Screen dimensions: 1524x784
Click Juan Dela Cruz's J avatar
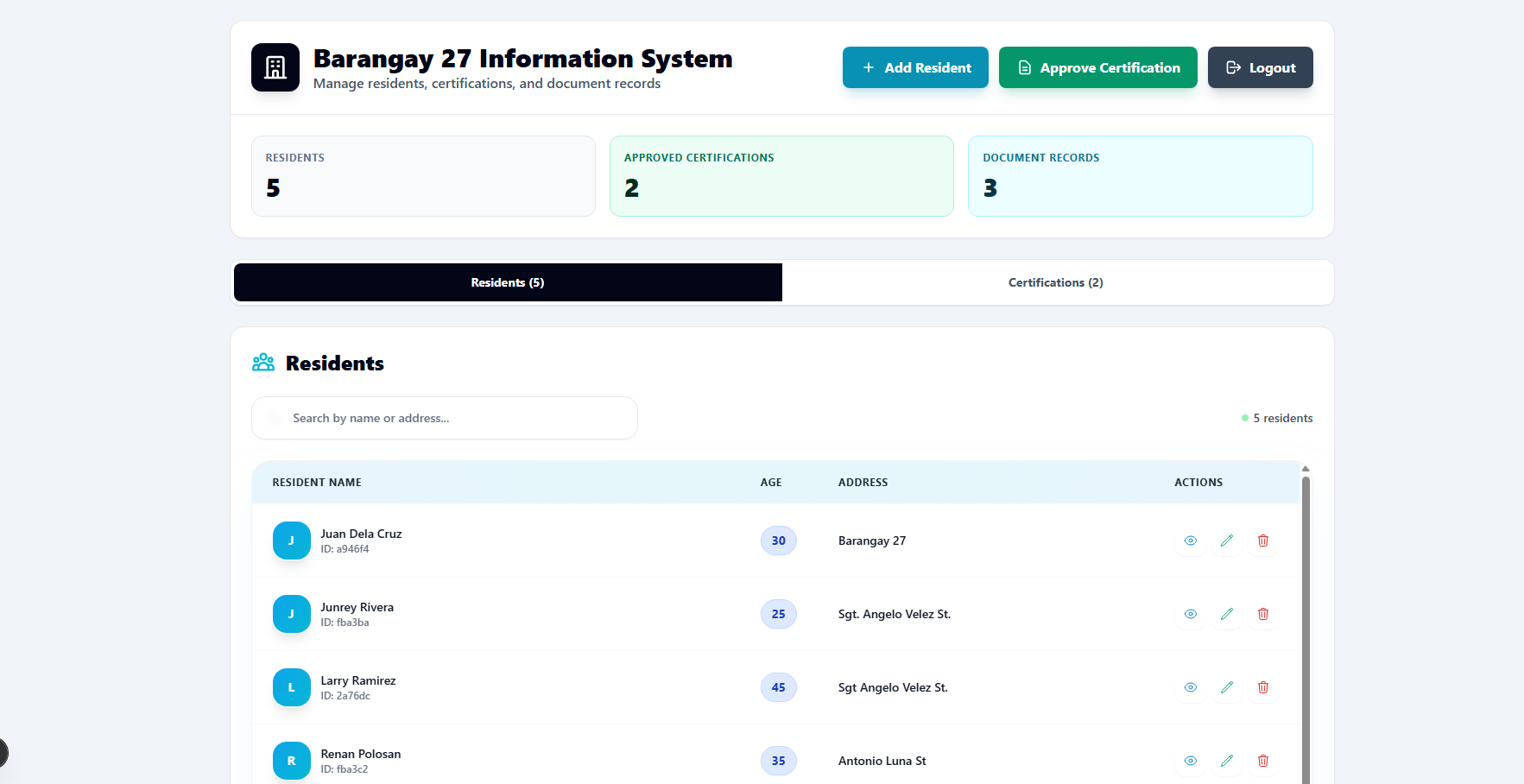[292, 541]
